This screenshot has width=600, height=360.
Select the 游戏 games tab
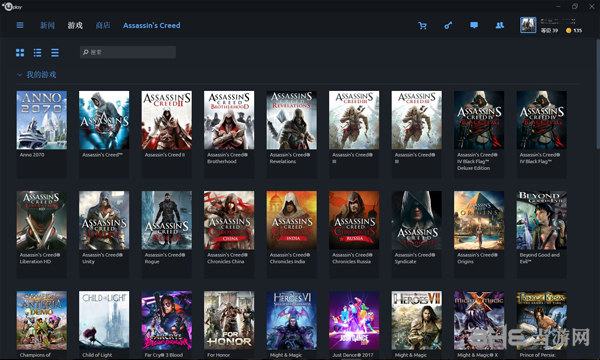(75, 26)
